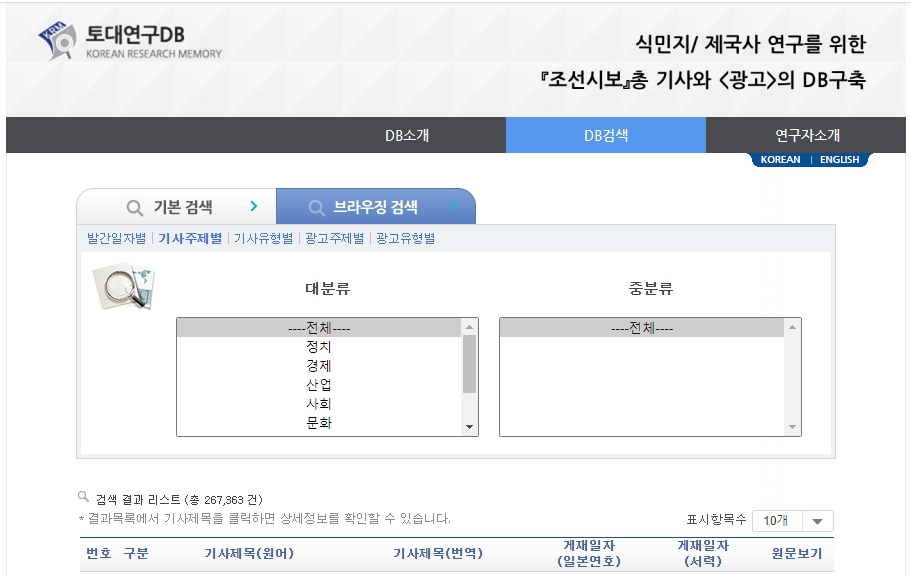Go to the 연구자소개 menu
Viewport: 911px width, 576px height.
click(807, 135)
